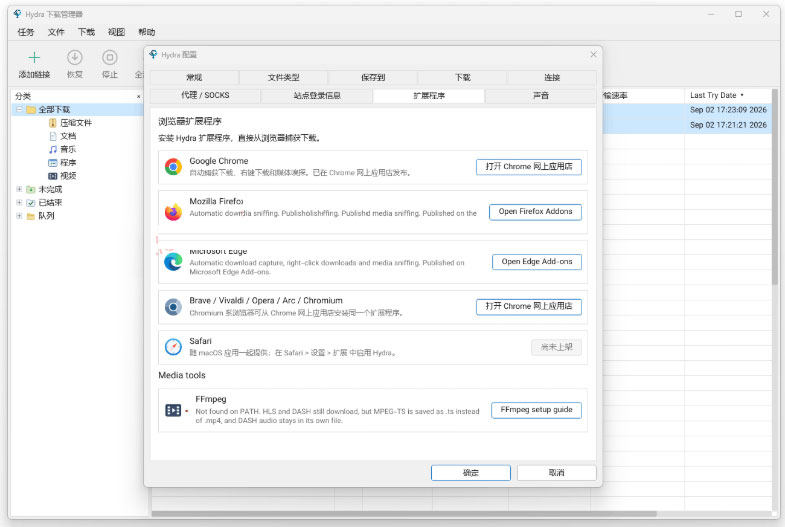Screen dimensions: 785x527
Task: Open the 保存到 configuration tab
Action: (x=373, y=77)
